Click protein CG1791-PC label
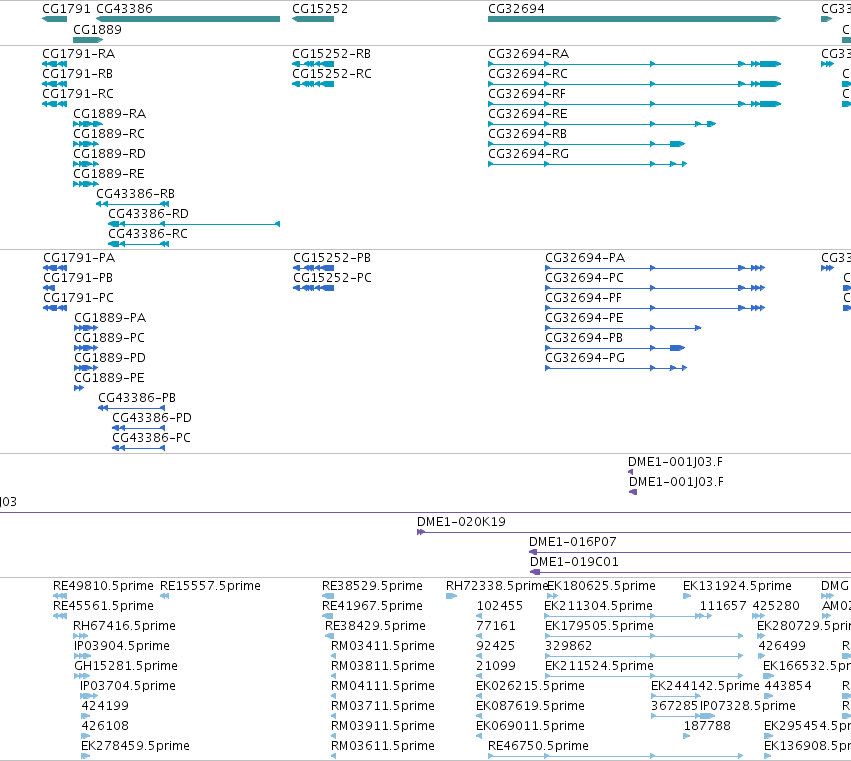This screenshot has width=851, height=761. point(79,298)
